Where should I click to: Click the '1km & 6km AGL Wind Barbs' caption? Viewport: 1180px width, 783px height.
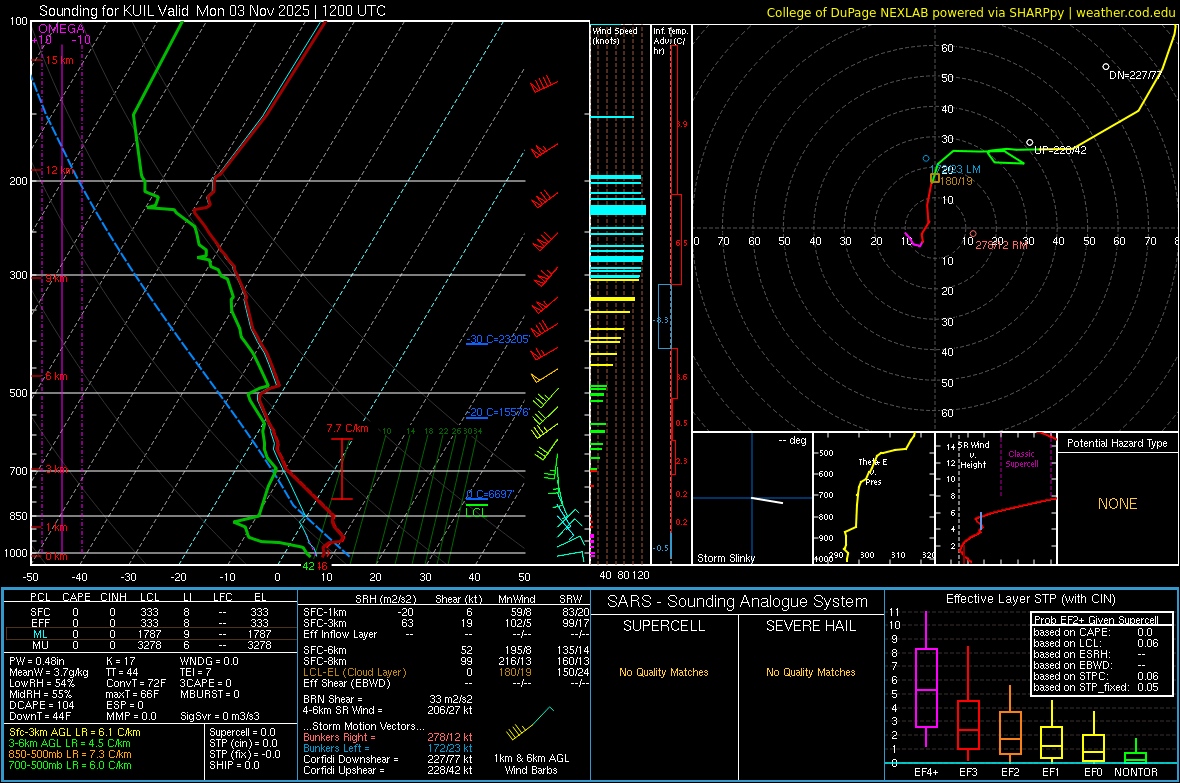531,764
